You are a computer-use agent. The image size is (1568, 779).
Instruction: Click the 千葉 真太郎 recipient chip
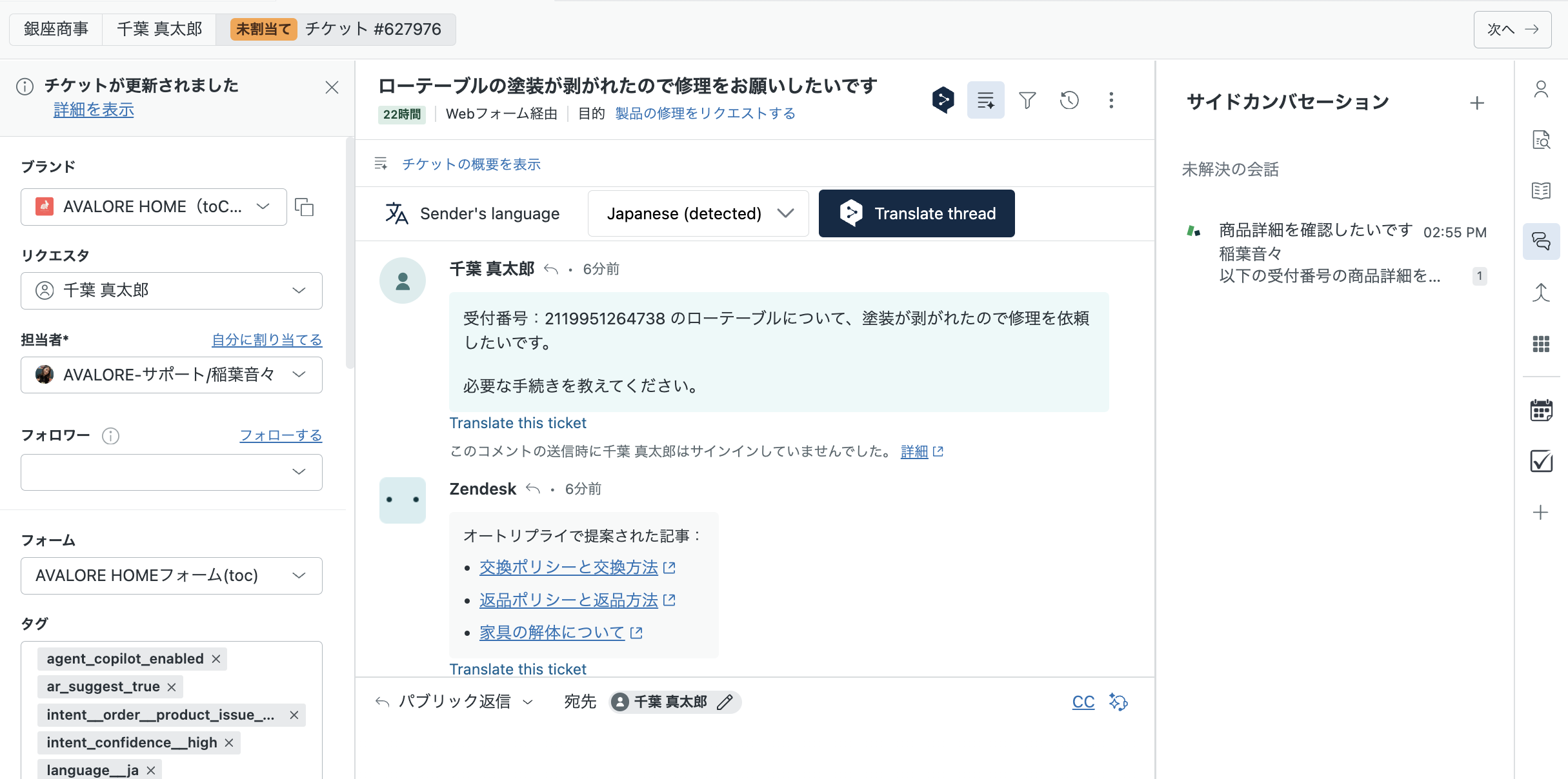[x=675, y=702]
